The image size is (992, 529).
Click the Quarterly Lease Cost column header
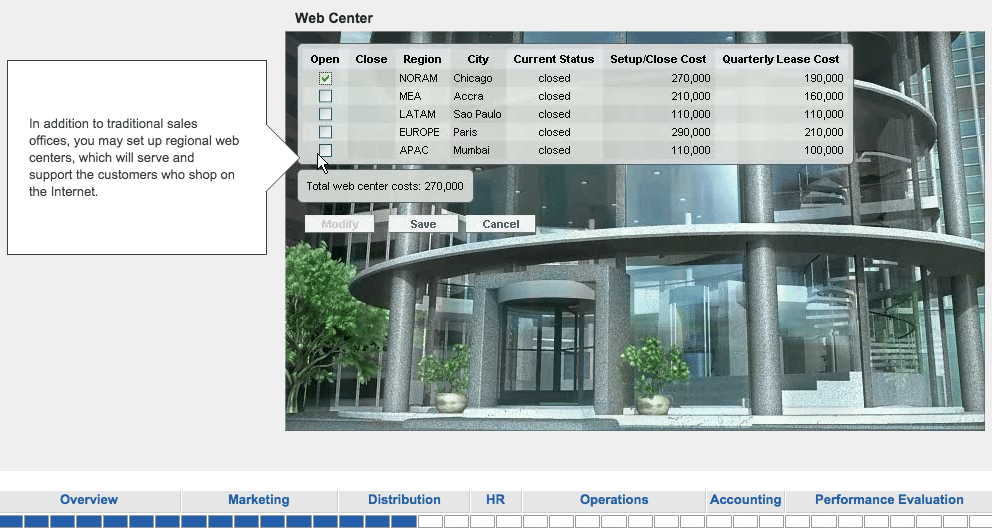780,59
